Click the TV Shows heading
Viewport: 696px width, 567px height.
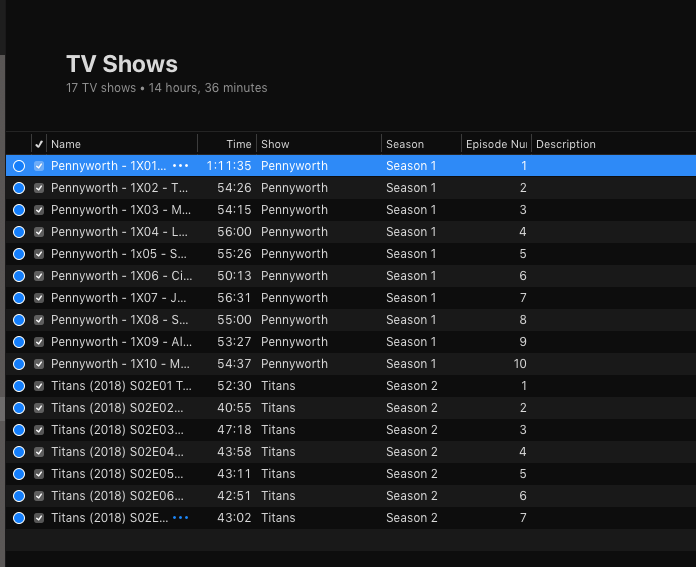pyautogui.click(x=122, y=64)
